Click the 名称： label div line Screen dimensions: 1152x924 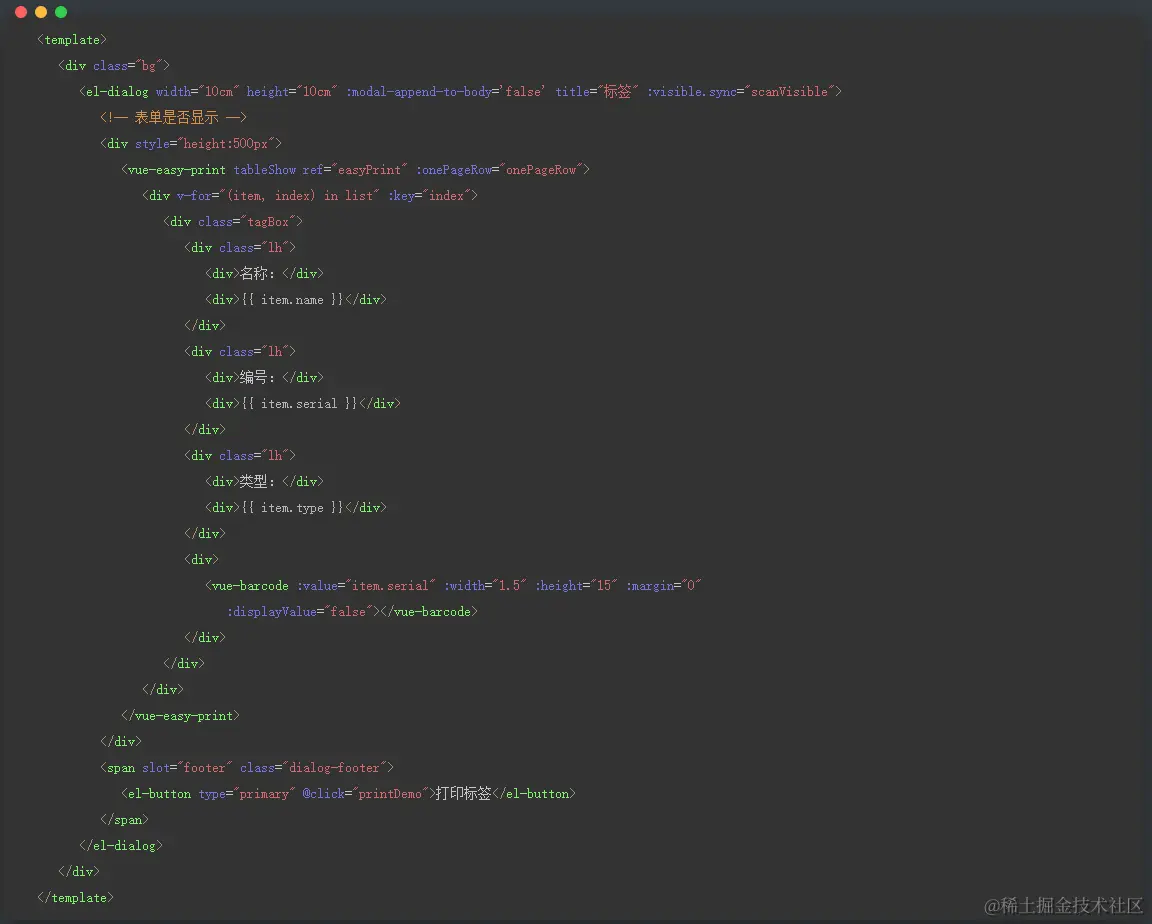264,273
